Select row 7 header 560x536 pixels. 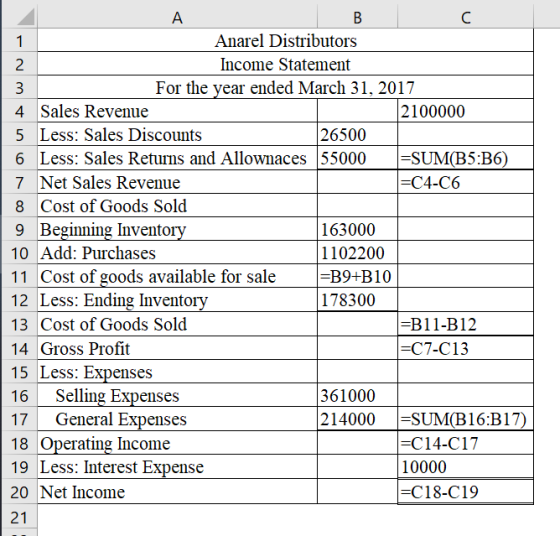(19, 182)
